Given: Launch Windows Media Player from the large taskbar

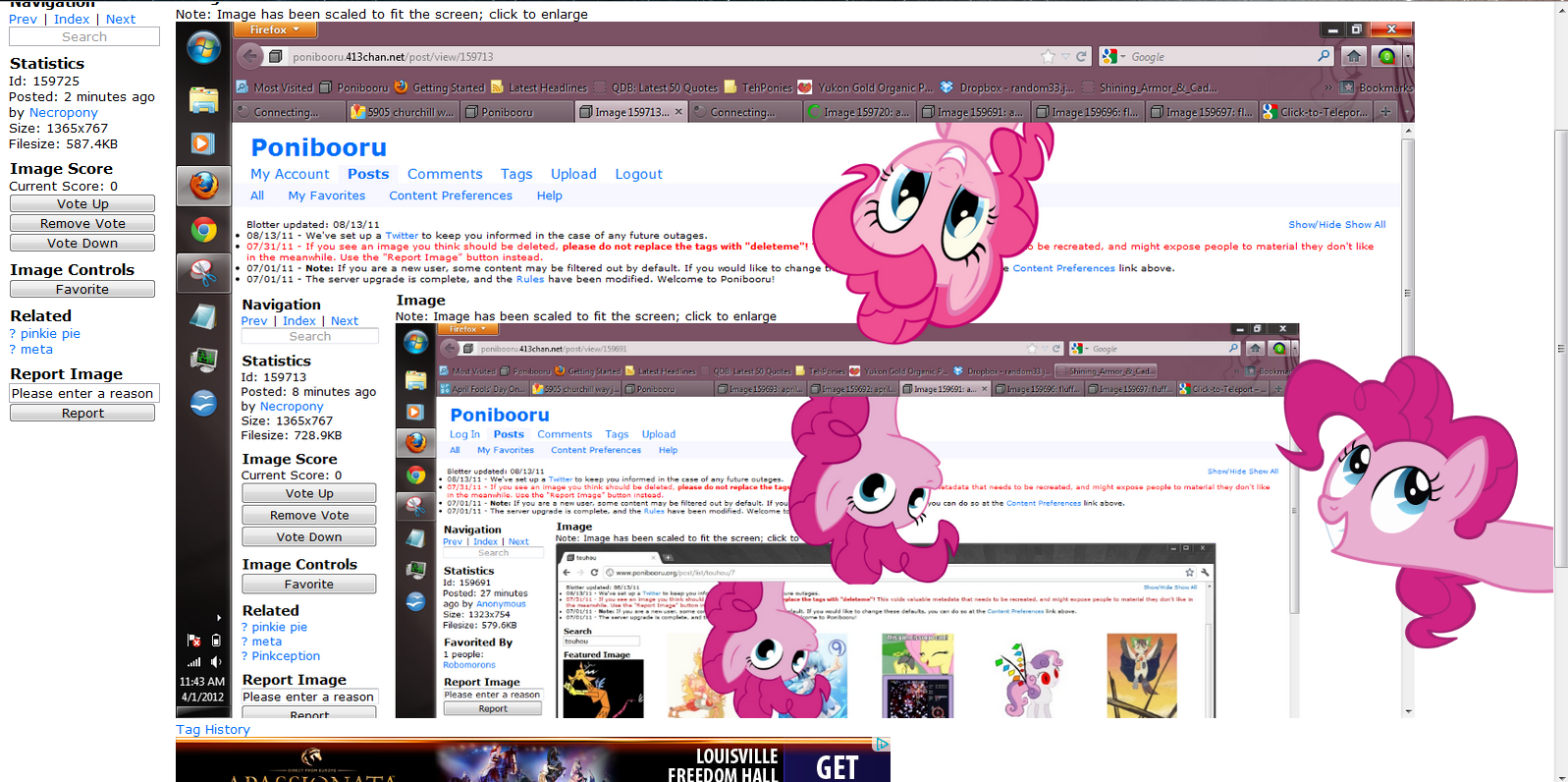Looking at the screenshot, I should (203, 143).
